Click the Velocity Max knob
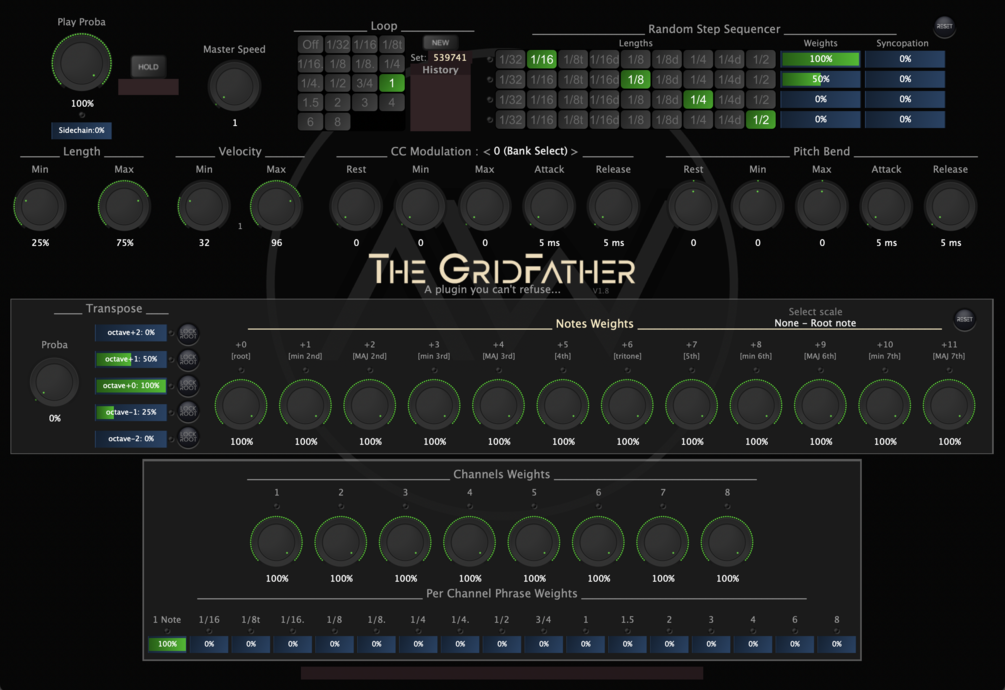This screenshot has width=1005, height=690. tap(276, 206)
